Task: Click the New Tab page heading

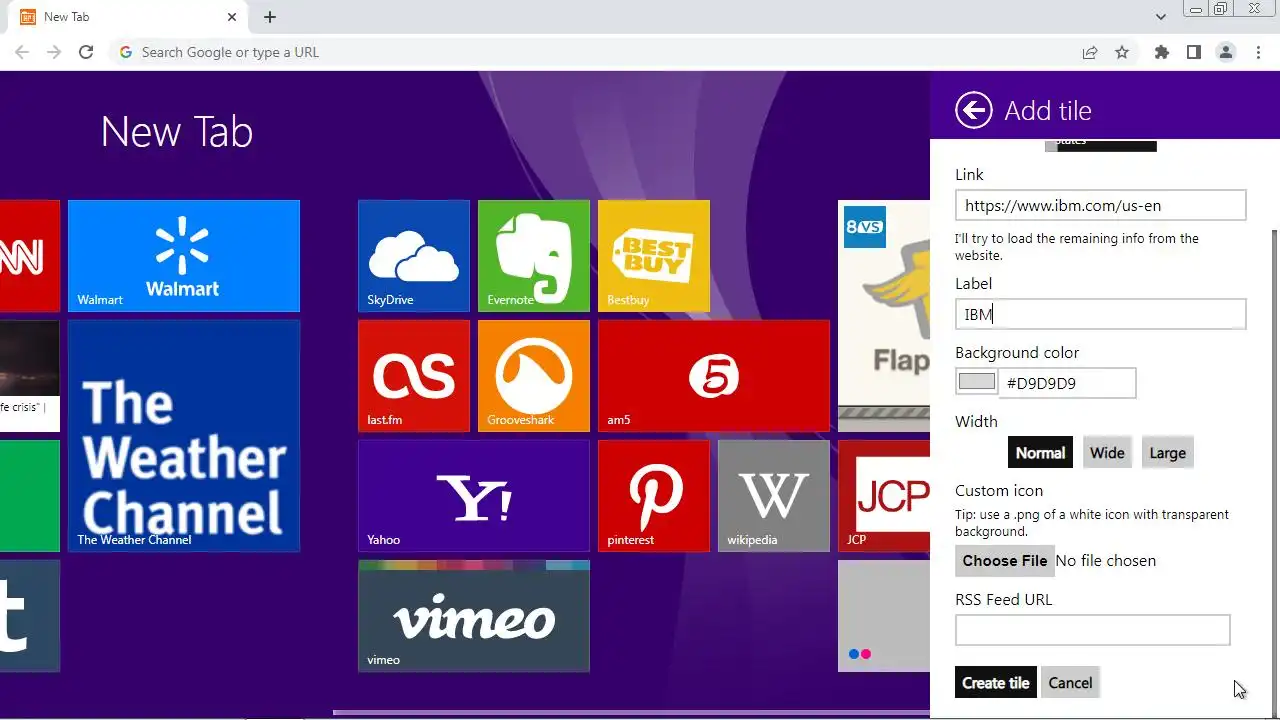Action: coord(177,132)
